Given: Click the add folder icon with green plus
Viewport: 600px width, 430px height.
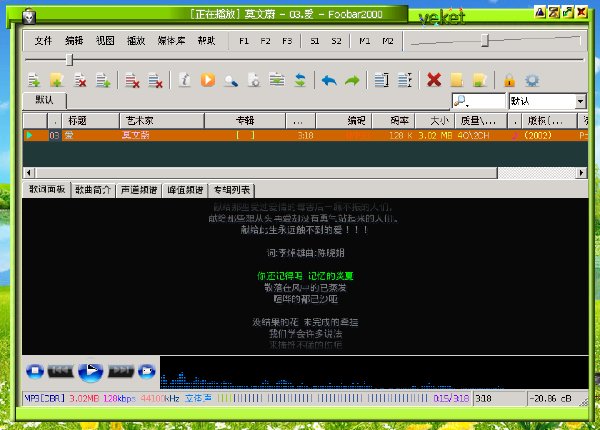Looking at the screenshot, I should point(57,80).
